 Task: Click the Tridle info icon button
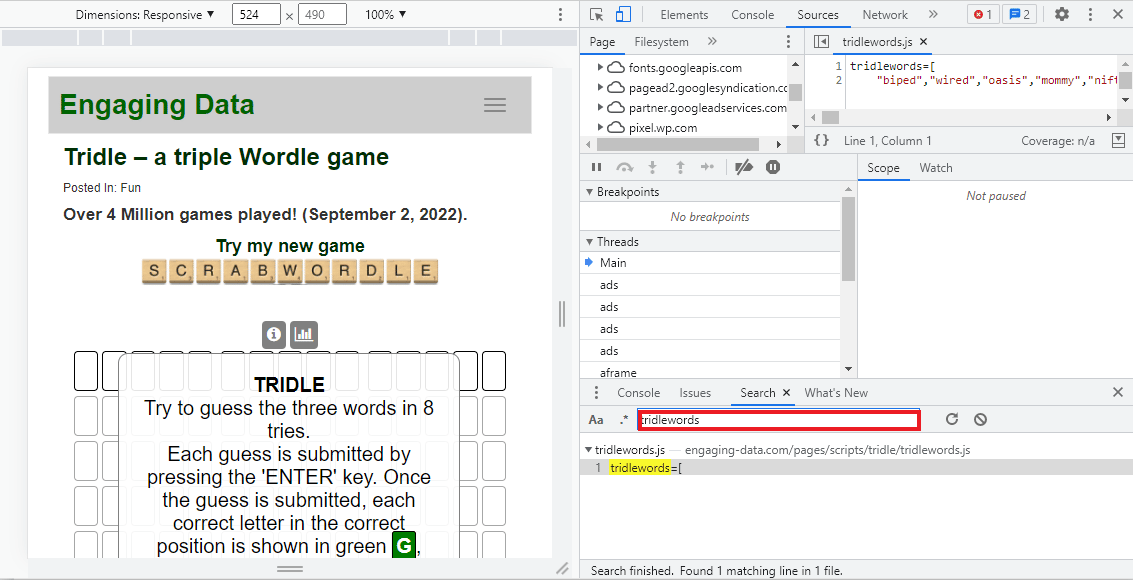[x=274, y=334]
